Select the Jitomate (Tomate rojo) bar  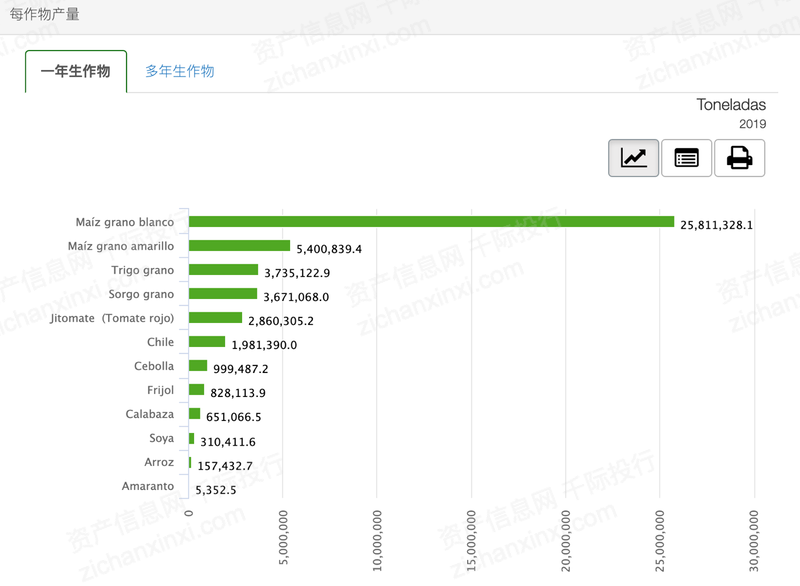215,317
